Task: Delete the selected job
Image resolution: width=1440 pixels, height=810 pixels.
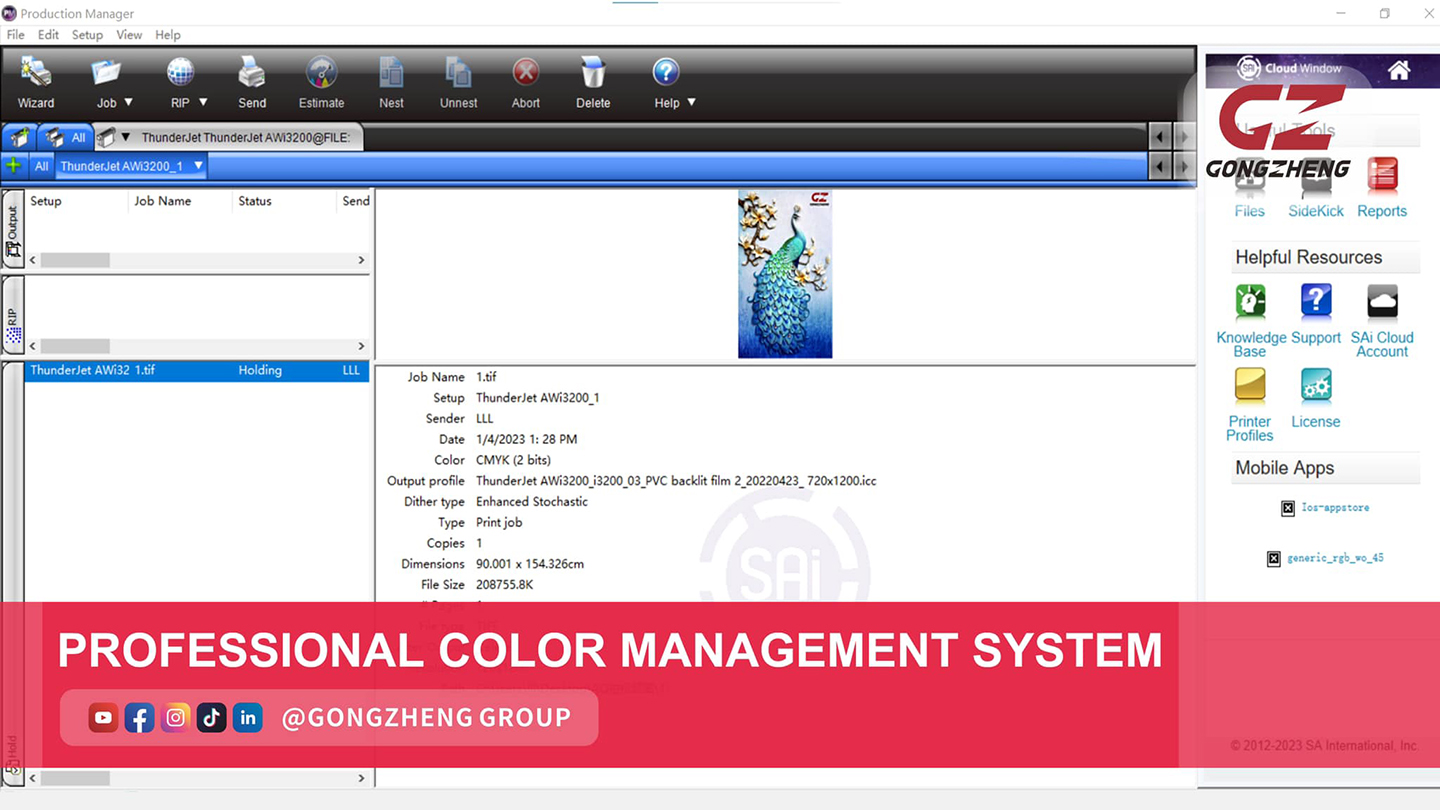Action: pyautogui.click(x=593, y=83)
